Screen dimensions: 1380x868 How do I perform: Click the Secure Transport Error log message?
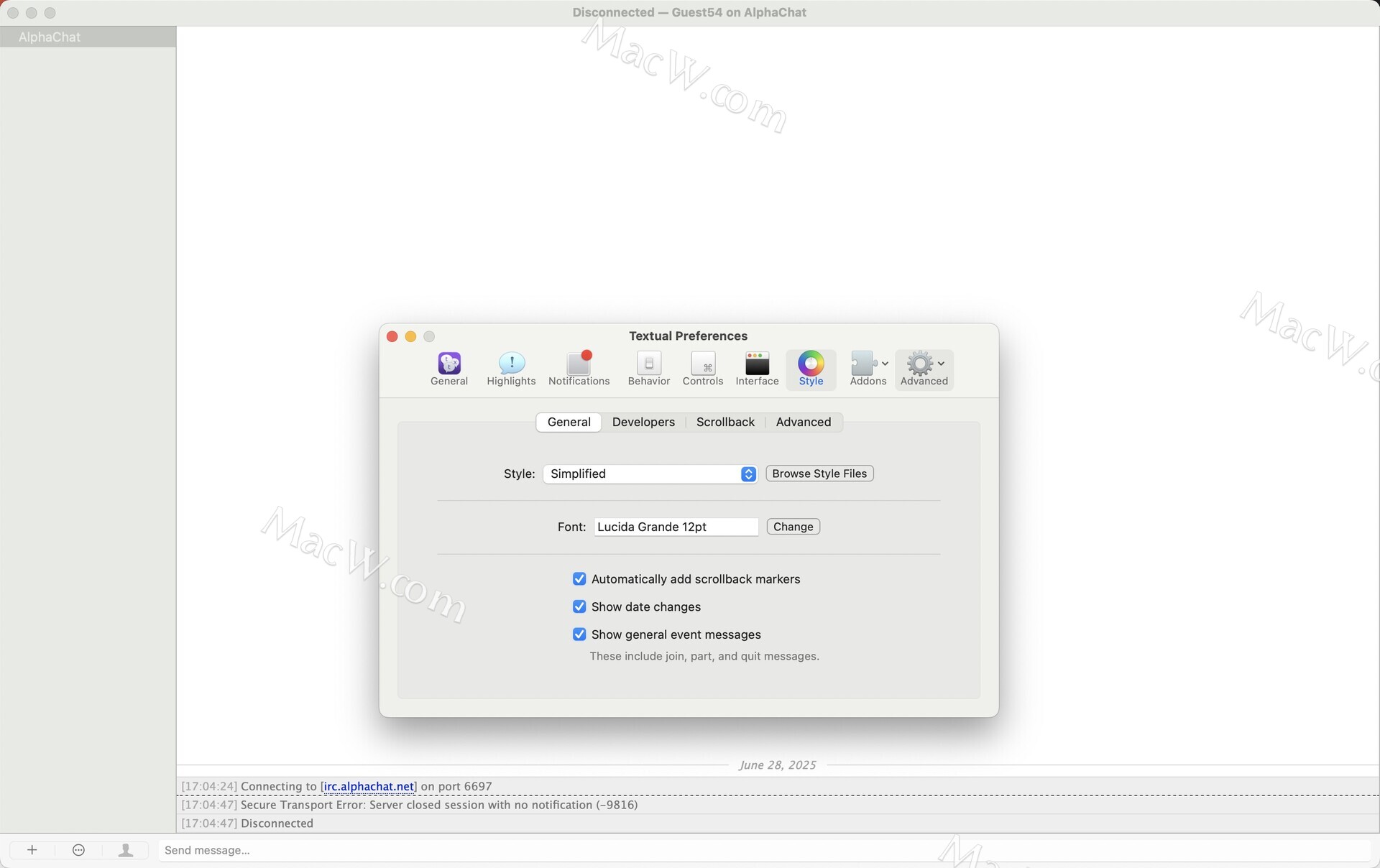point(439,805)
